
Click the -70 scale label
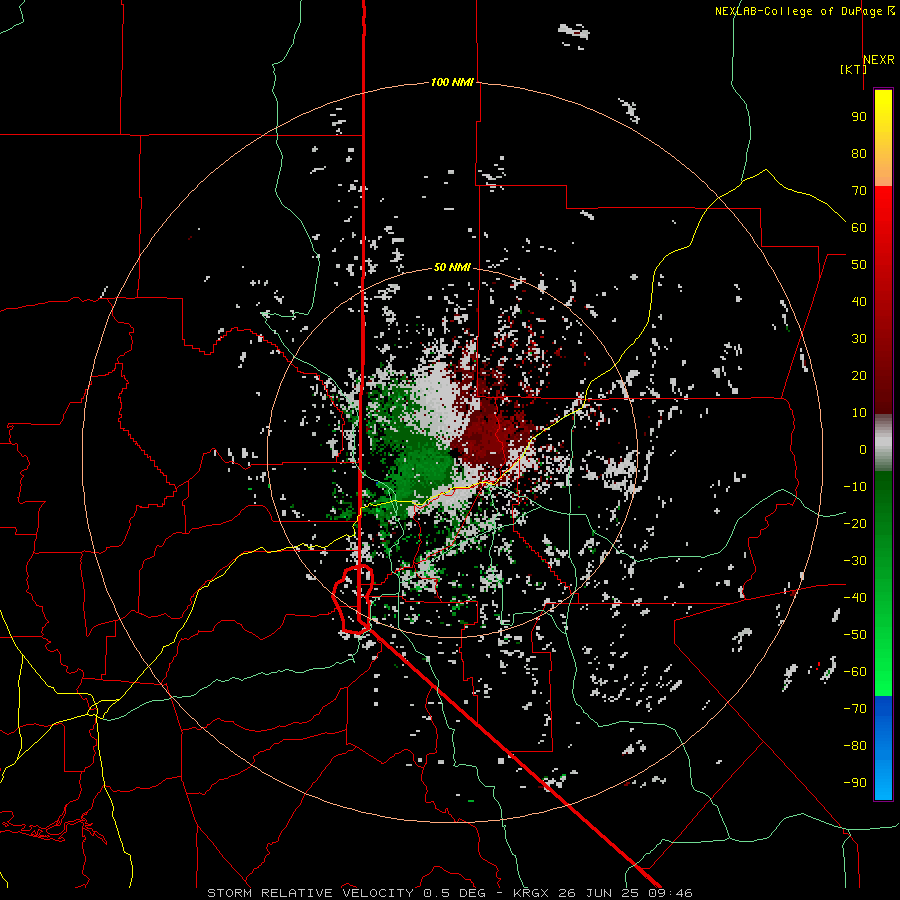[855, 709]
